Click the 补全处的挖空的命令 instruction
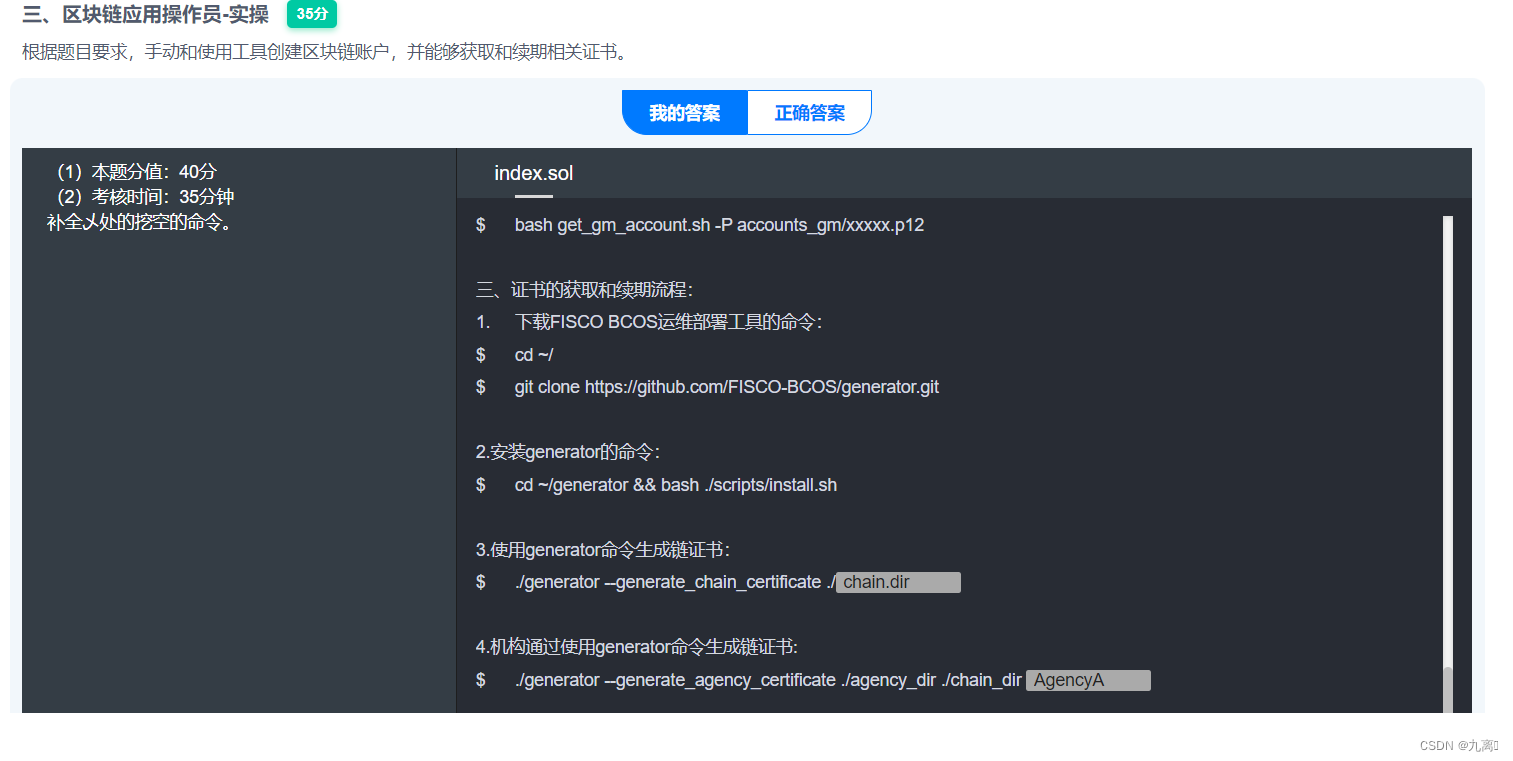 [140, 222]
